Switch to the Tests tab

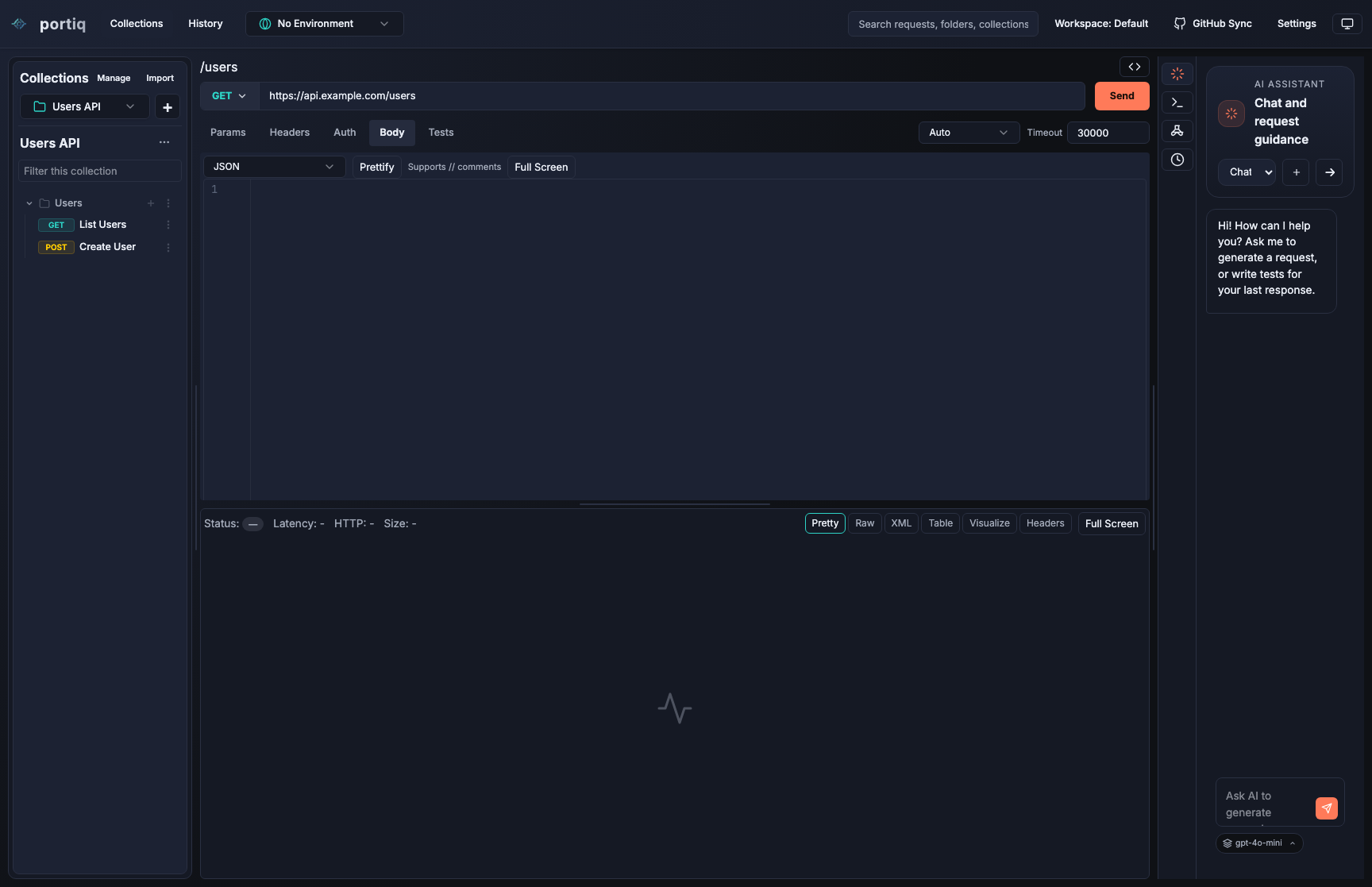click(441, 133)
